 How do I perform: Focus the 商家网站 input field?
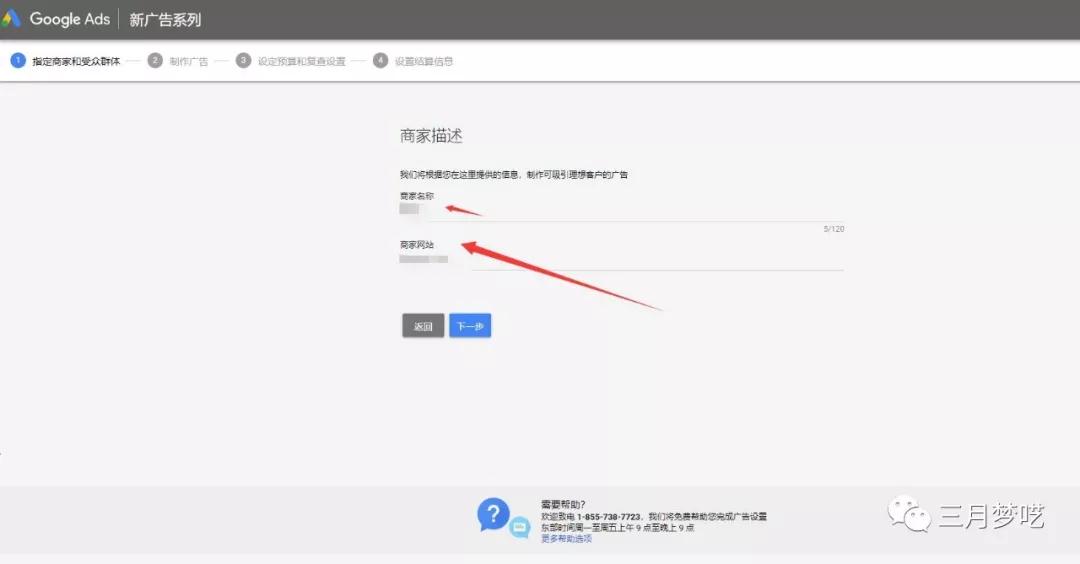tap(620, 259)
